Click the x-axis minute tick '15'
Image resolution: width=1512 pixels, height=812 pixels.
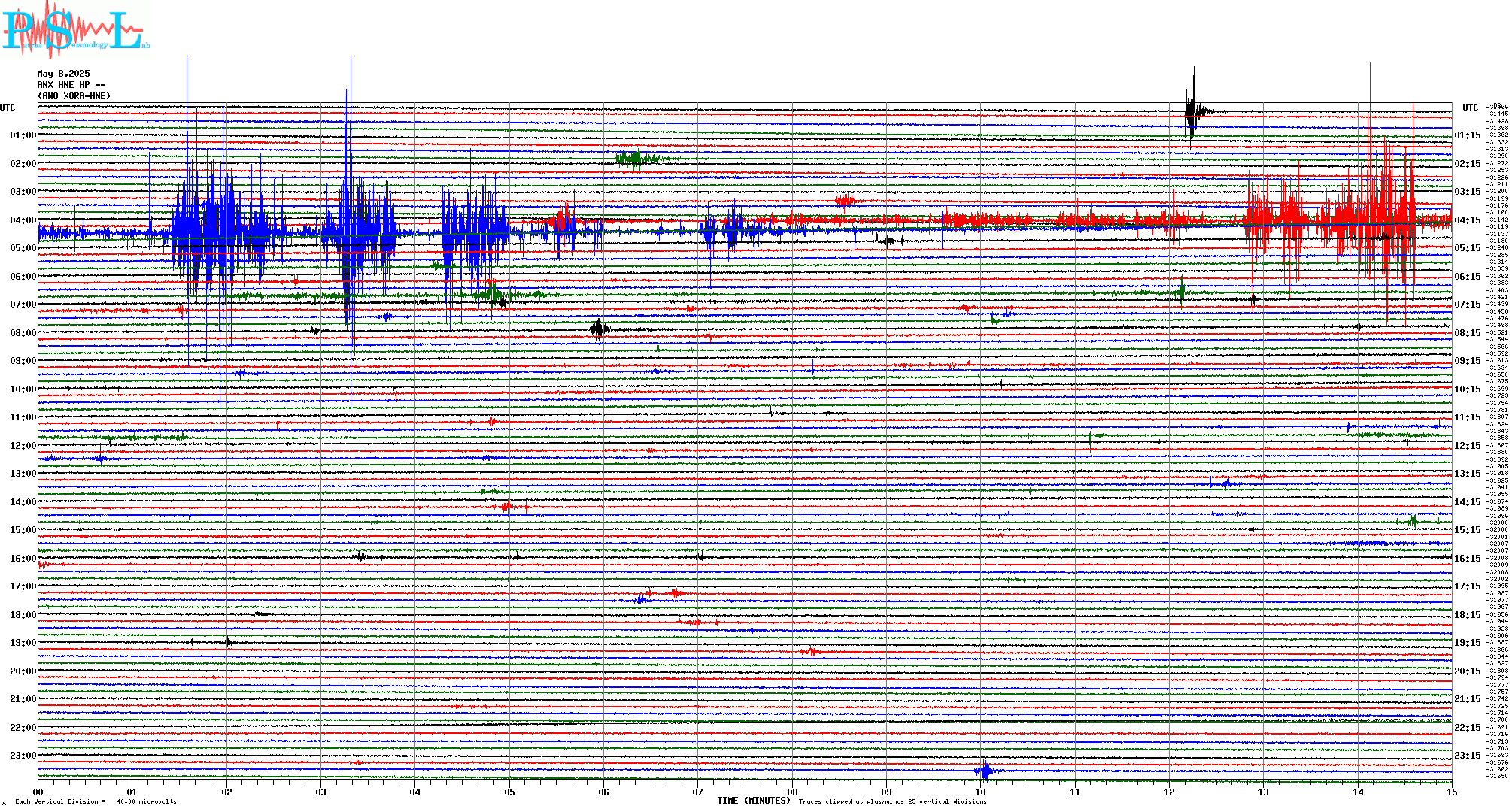click(x=1452, y=792)
